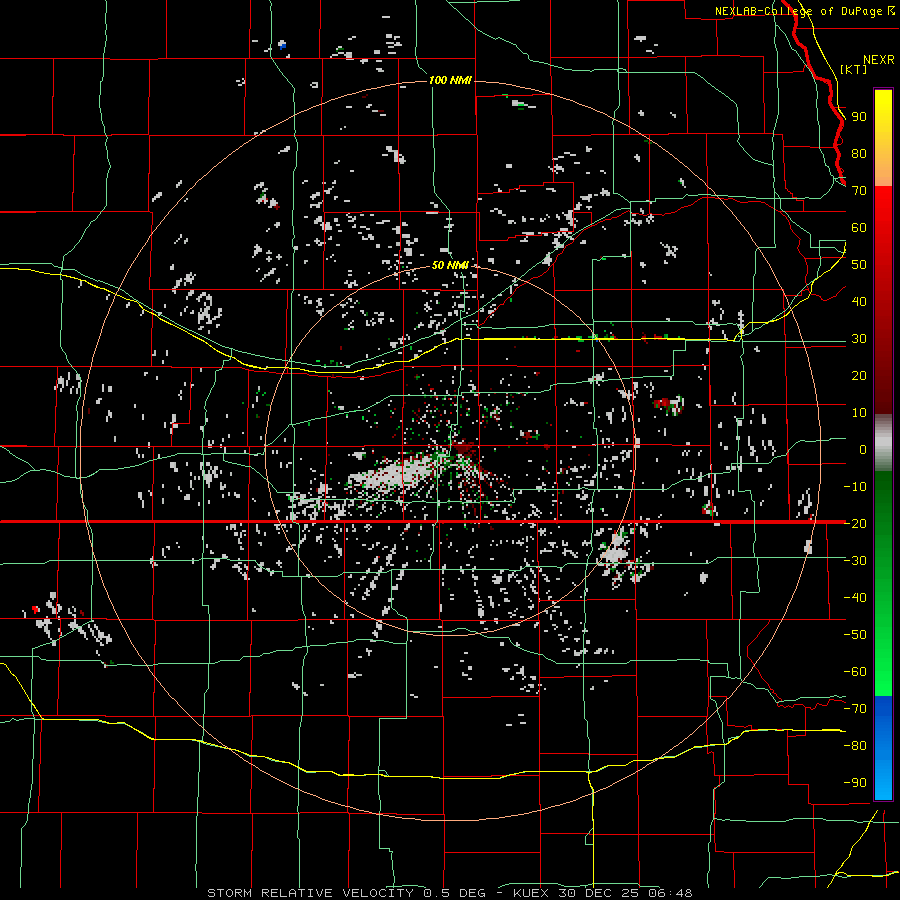The image size is (900, 900).
Task: Click the 50 value on the velocity scale
Action: coord(859,265)
